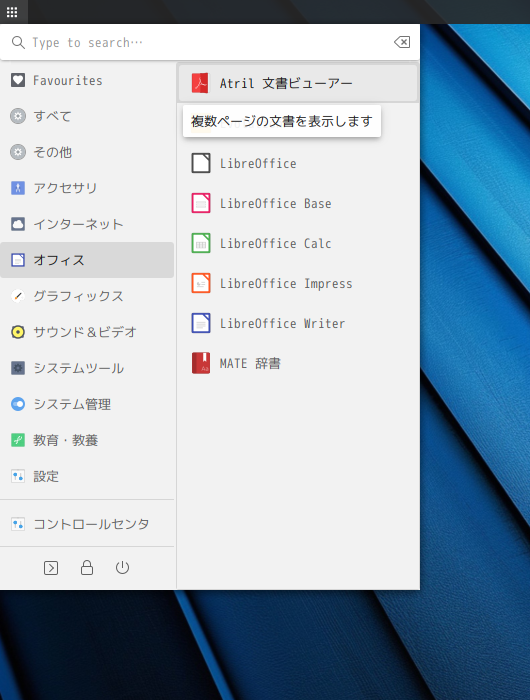This screenshot has height=700, width=530.
Task: Select the アクセサリ category
Action: 87,188
